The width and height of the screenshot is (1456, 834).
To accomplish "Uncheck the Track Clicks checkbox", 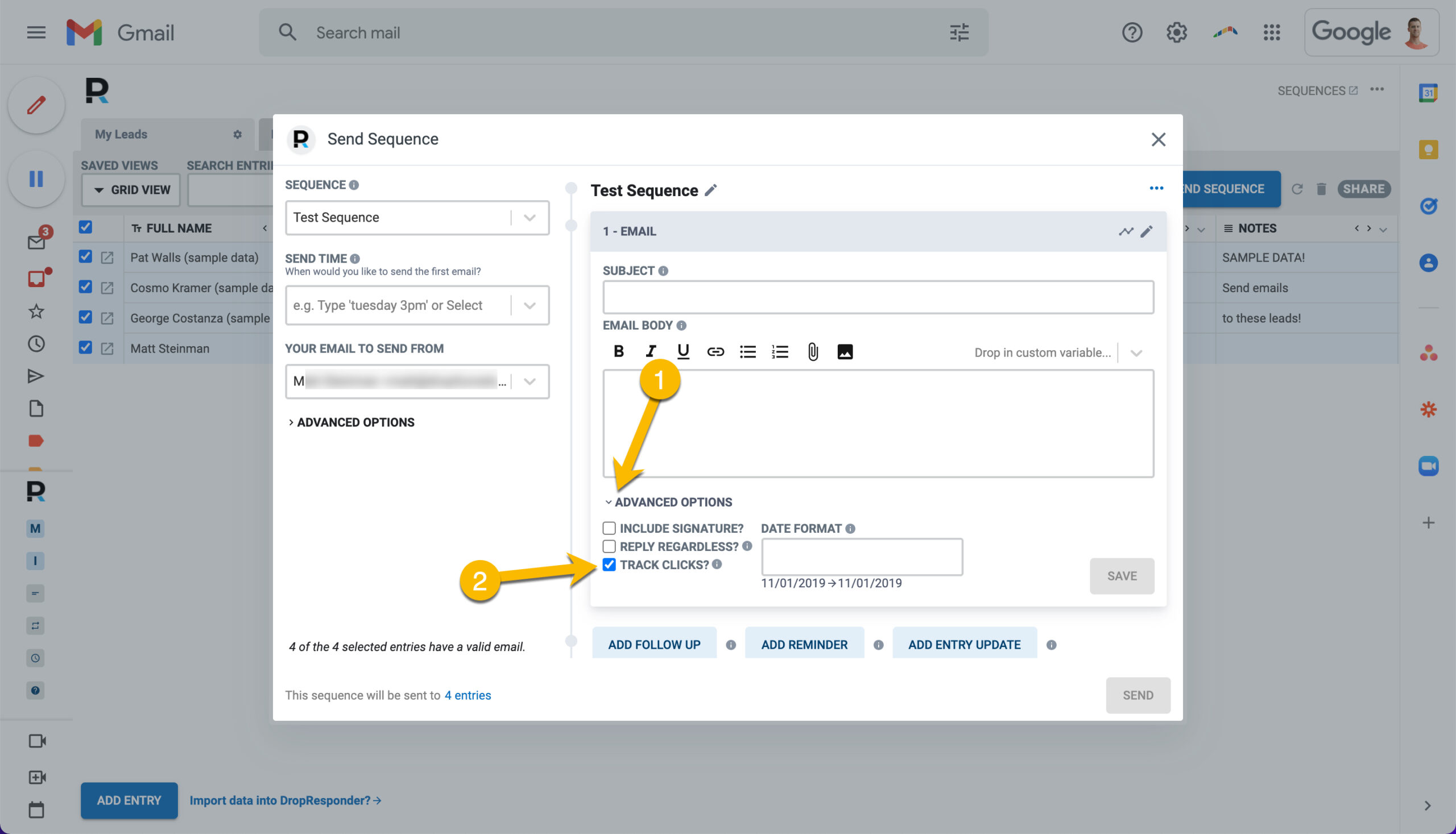I will 609,565.
